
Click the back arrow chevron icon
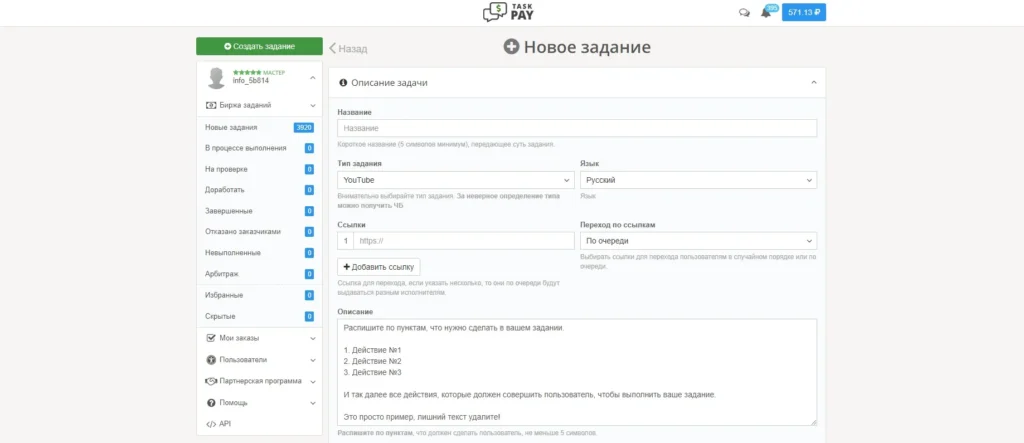coord(332,48)
